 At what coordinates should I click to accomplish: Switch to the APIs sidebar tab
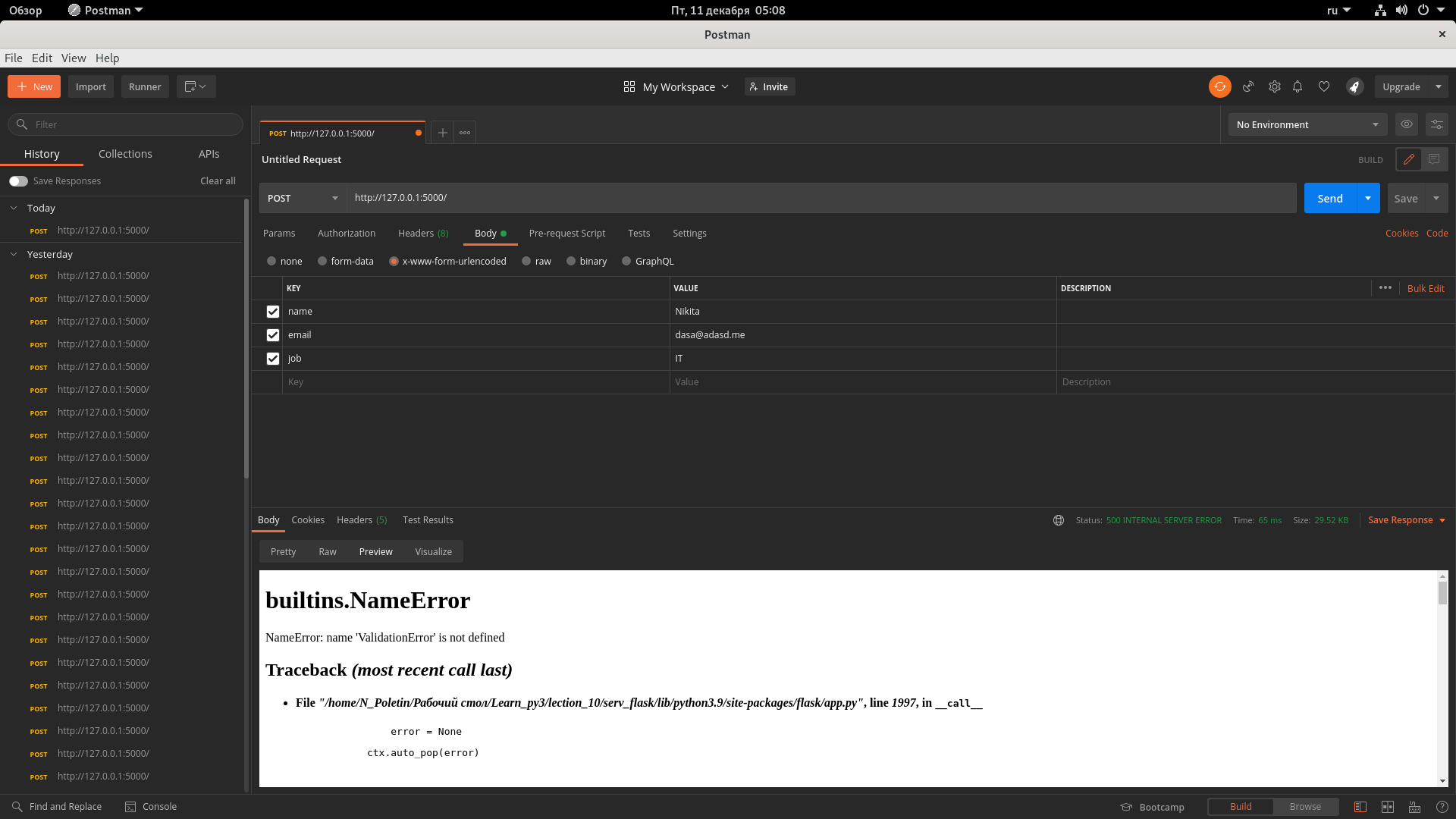tap(209, 154)
